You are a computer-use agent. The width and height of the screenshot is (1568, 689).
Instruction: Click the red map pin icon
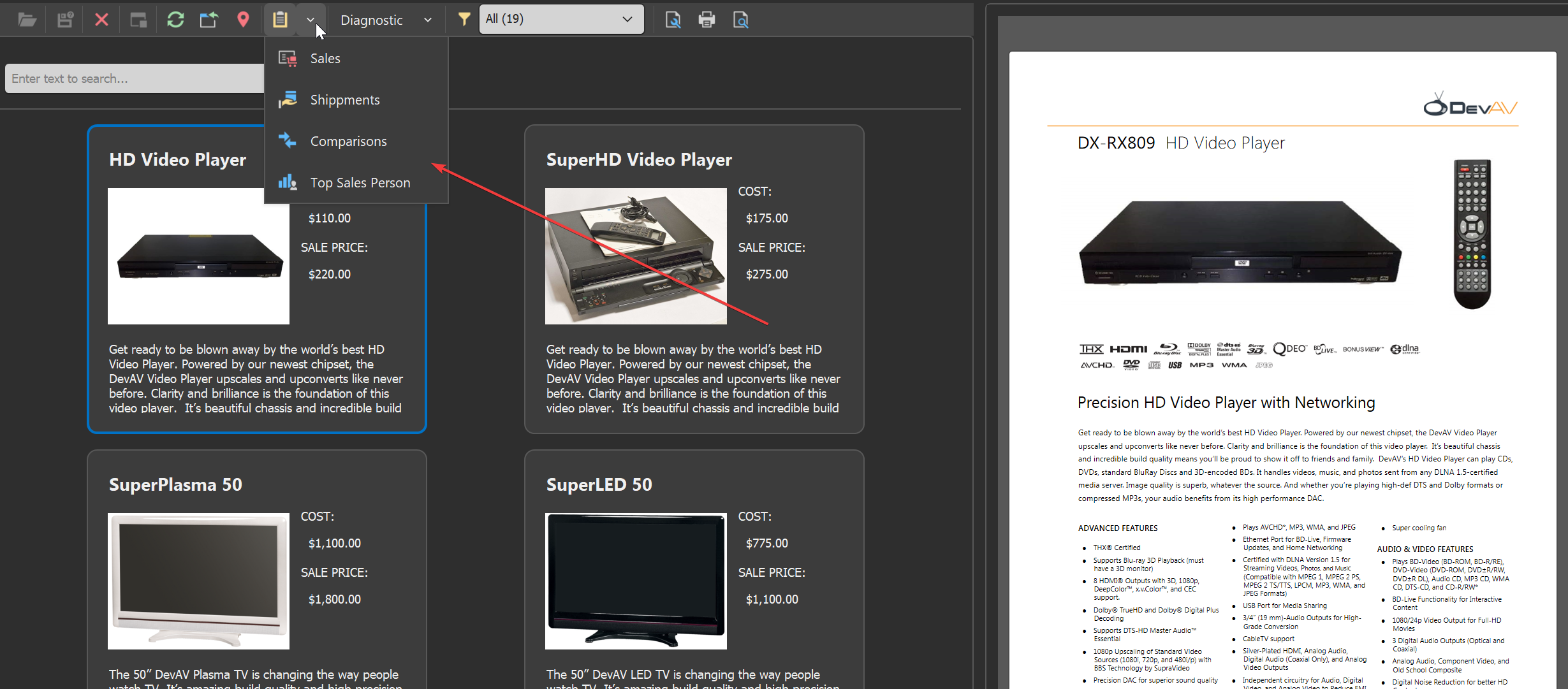point(243,20)
